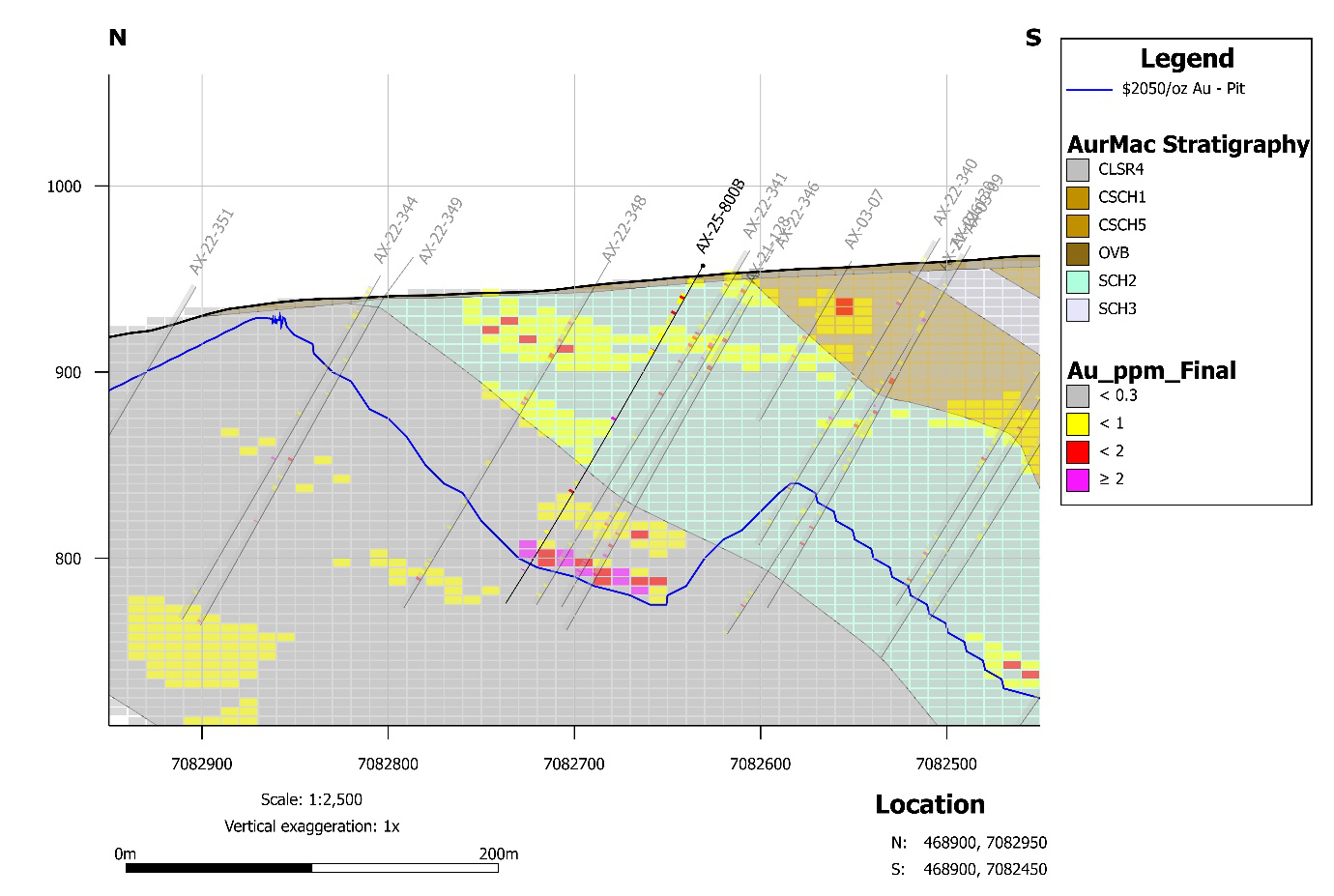The height and width of the screenshot is (896, 1334).
Task: Select the magenta '≥ 2' grade swatch
Action: coord(1077,478)
